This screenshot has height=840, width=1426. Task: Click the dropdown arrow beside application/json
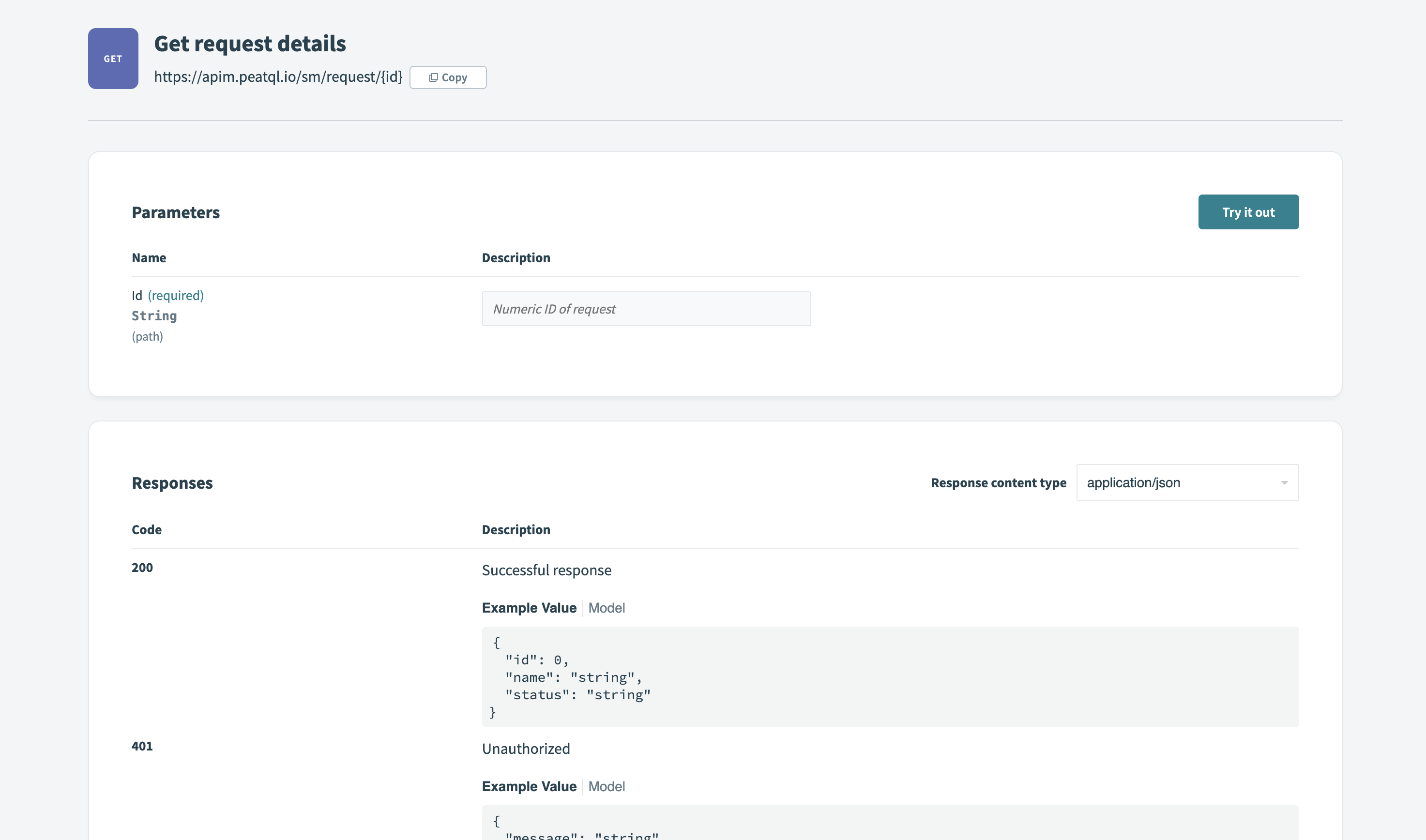tap(1284, 482)
